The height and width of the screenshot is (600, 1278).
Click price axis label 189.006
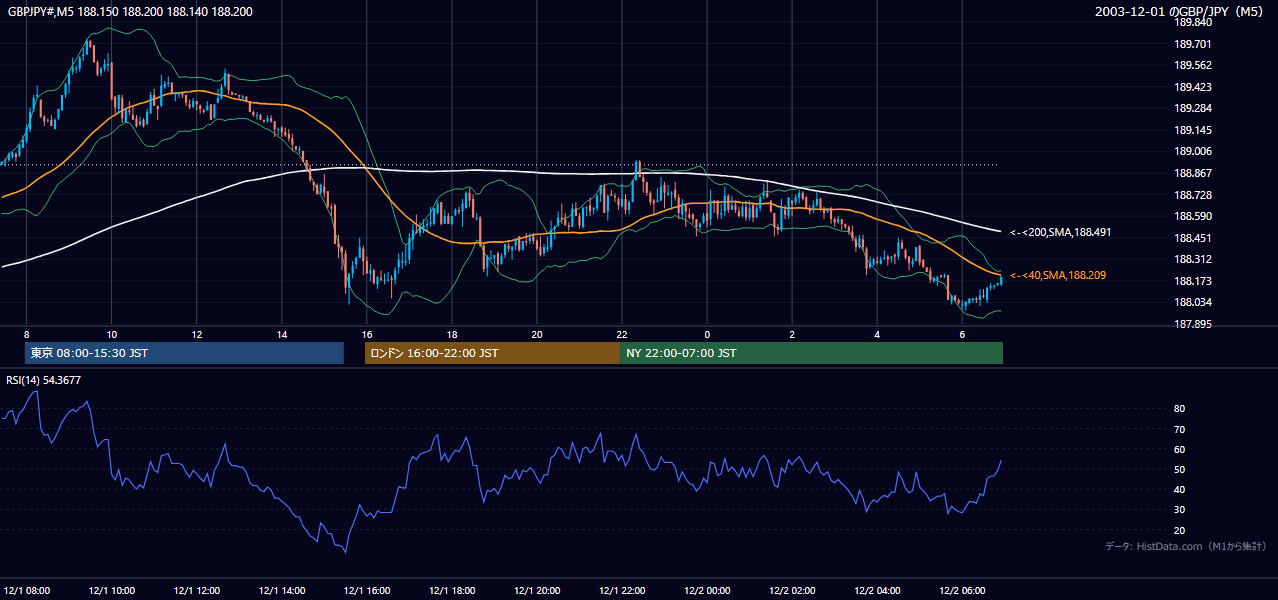click(x=1192, y=151)
